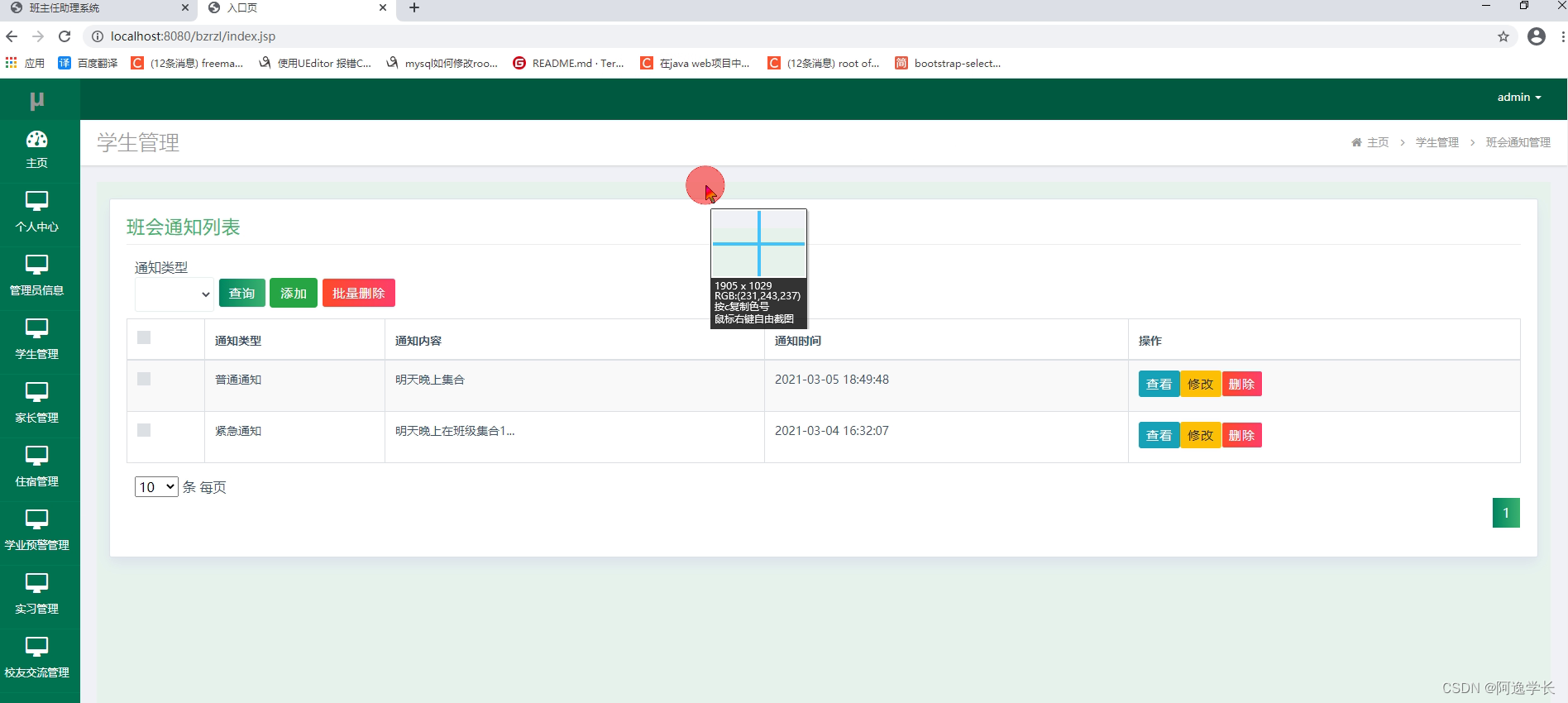
Task: Open mysql如何修改roo bookmark
Action: 442,63
